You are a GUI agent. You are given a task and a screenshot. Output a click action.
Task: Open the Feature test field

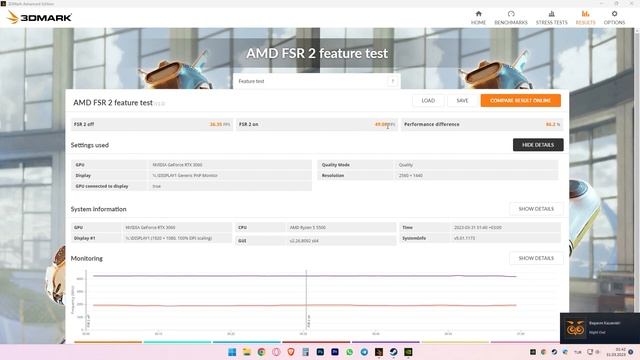[316, 81]
